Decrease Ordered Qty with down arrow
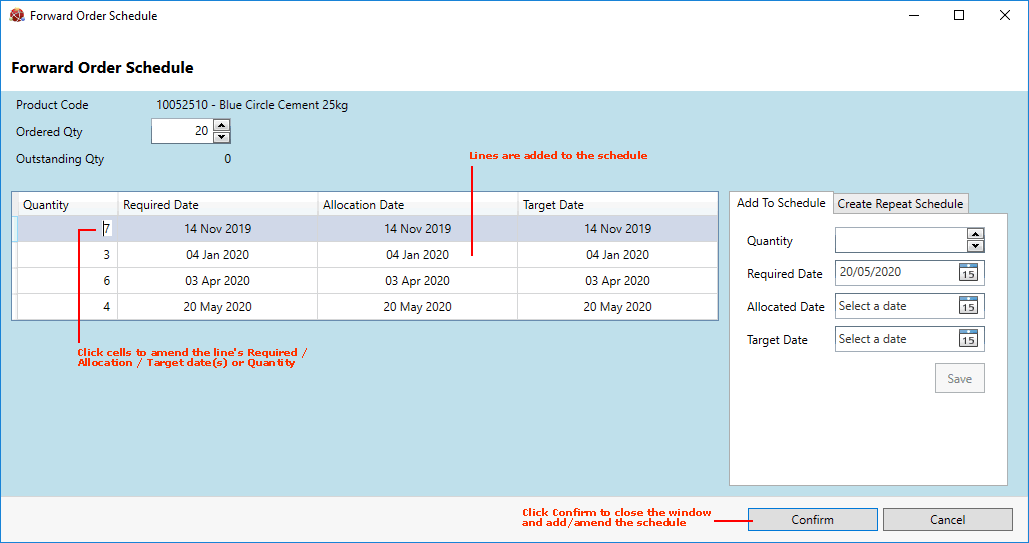The height and width of the screenshot is (543, 1029). click(x=222, y=137)
